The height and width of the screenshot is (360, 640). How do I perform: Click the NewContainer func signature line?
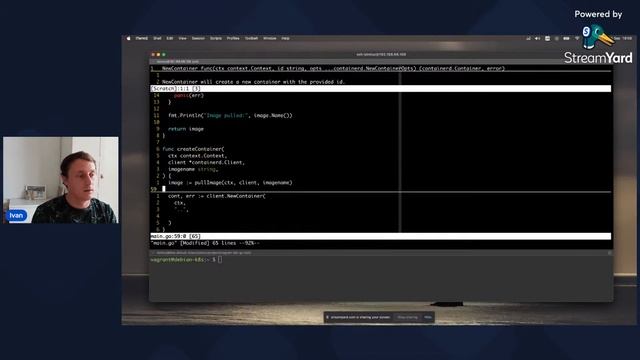(x=333, y=69)
